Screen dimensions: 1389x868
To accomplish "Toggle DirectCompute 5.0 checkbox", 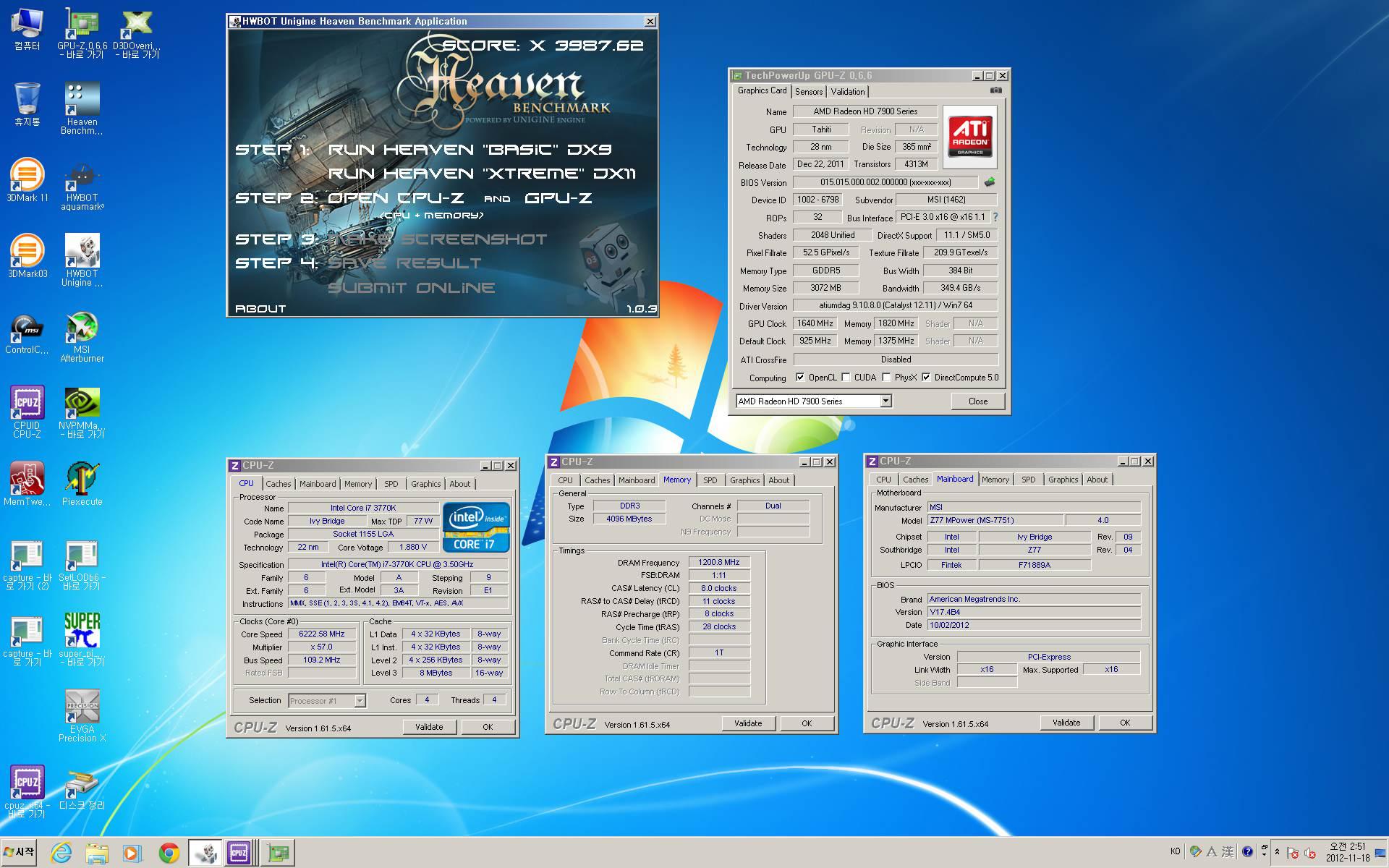I will coord(926,378).
